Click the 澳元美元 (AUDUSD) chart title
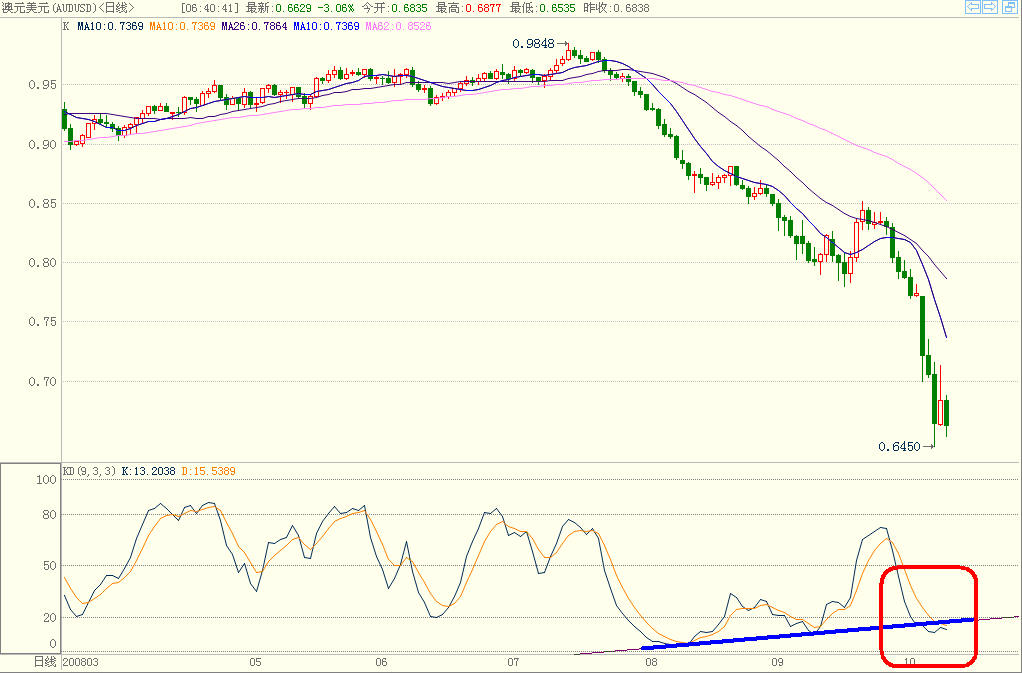Image resolution: width=1022 pixels, height=673 pixels. (68, 8)
